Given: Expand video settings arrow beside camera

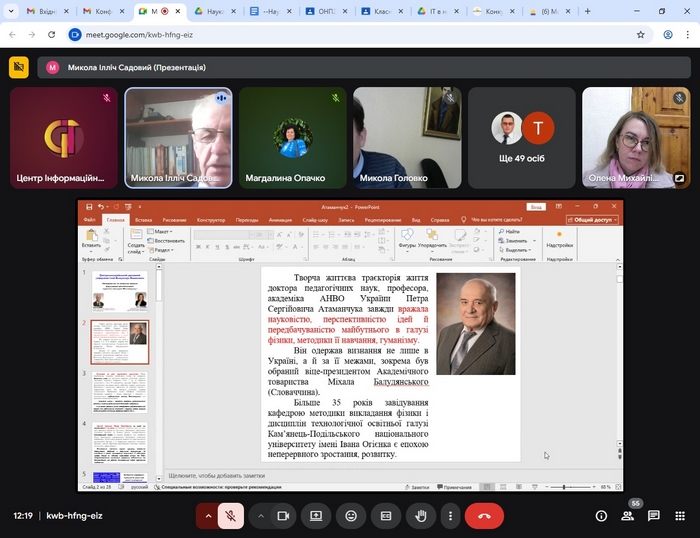Looking at the screenshot, I should point(261,516).
